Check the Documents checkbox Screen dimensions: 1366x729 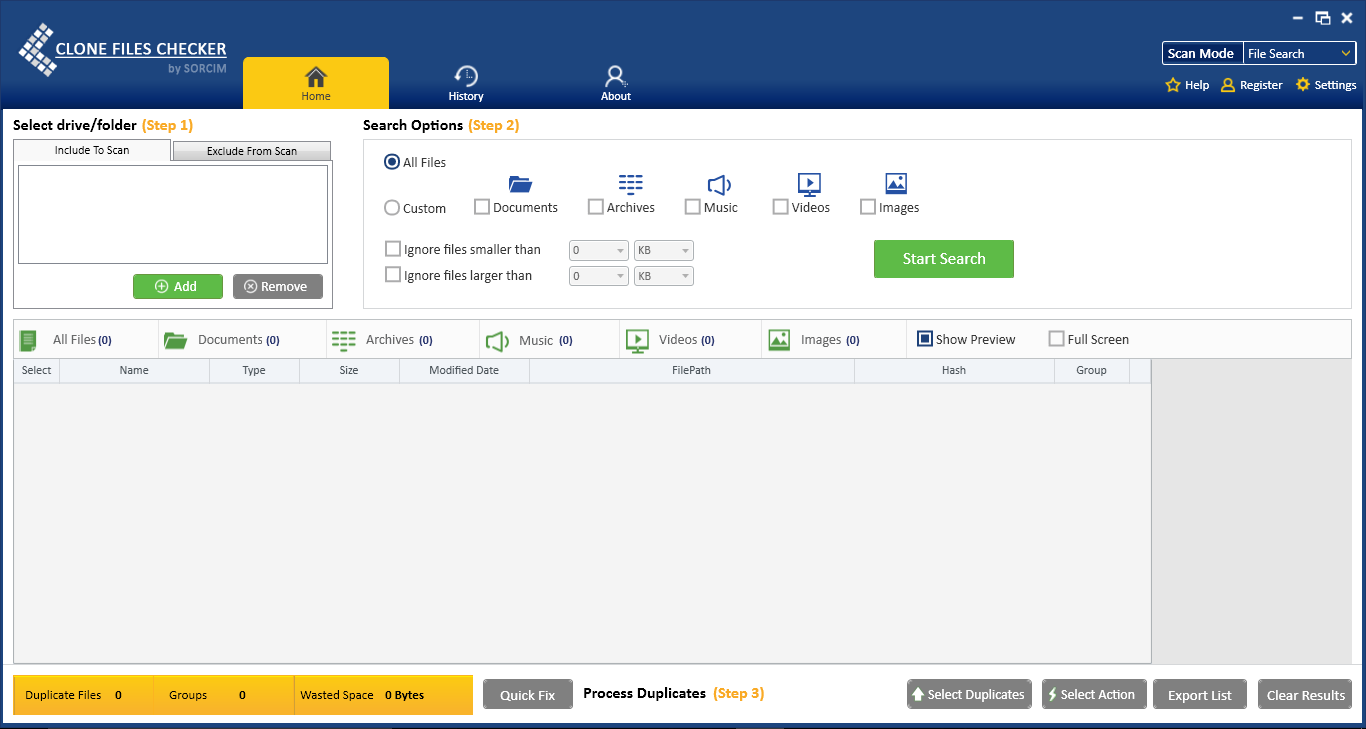point(482,207)
